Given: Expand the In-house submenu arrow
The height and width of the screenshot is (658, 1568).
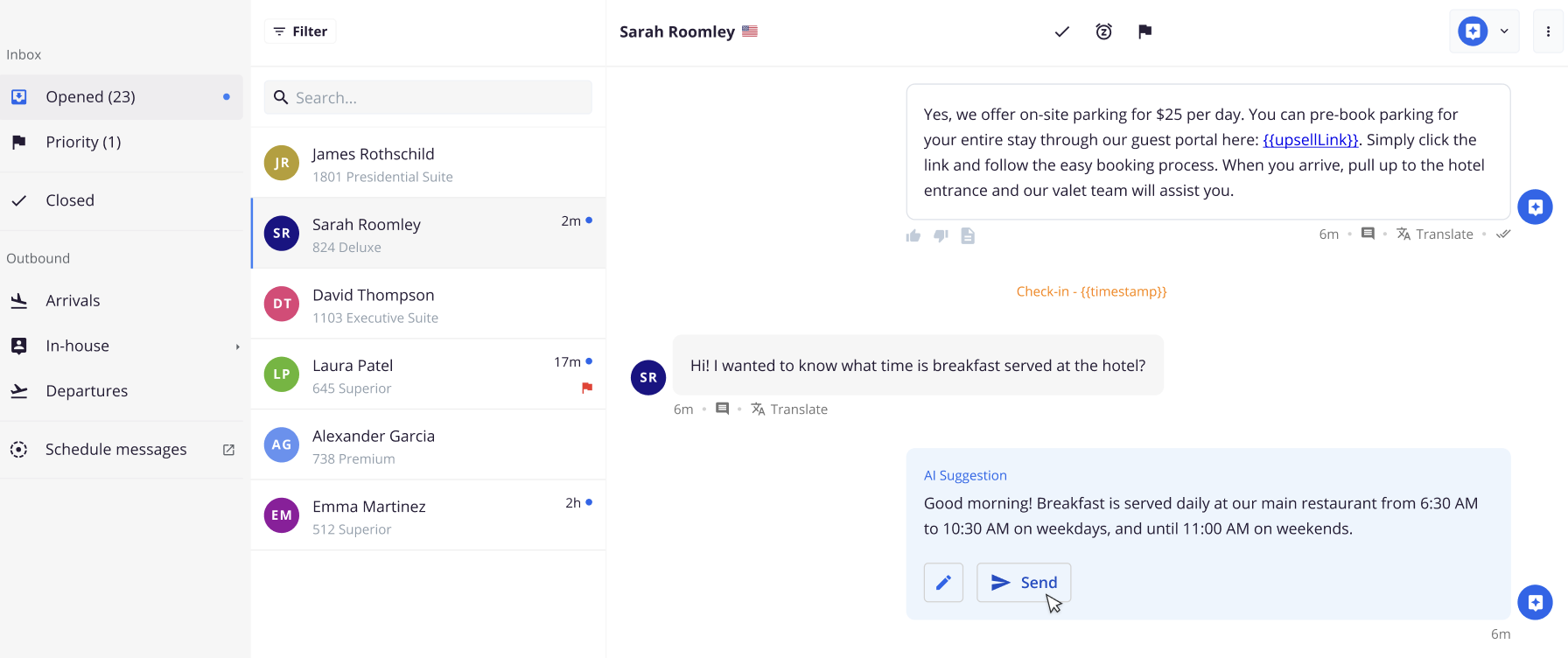Looking at the screenshot, I should point(237,346).
